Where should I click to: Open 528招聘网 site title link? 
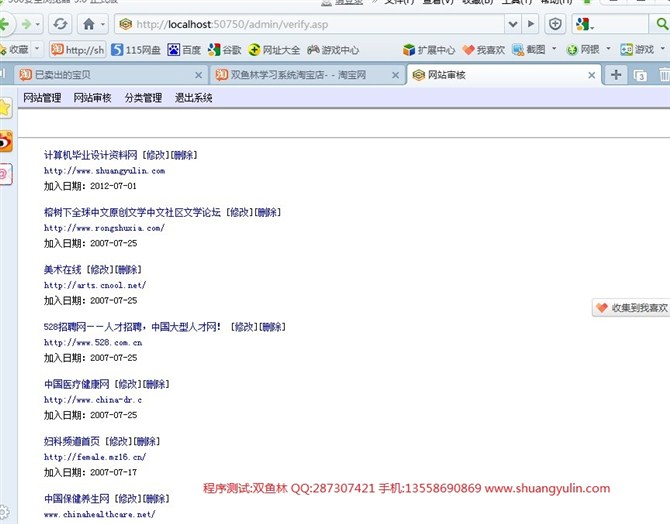point(132,327)
